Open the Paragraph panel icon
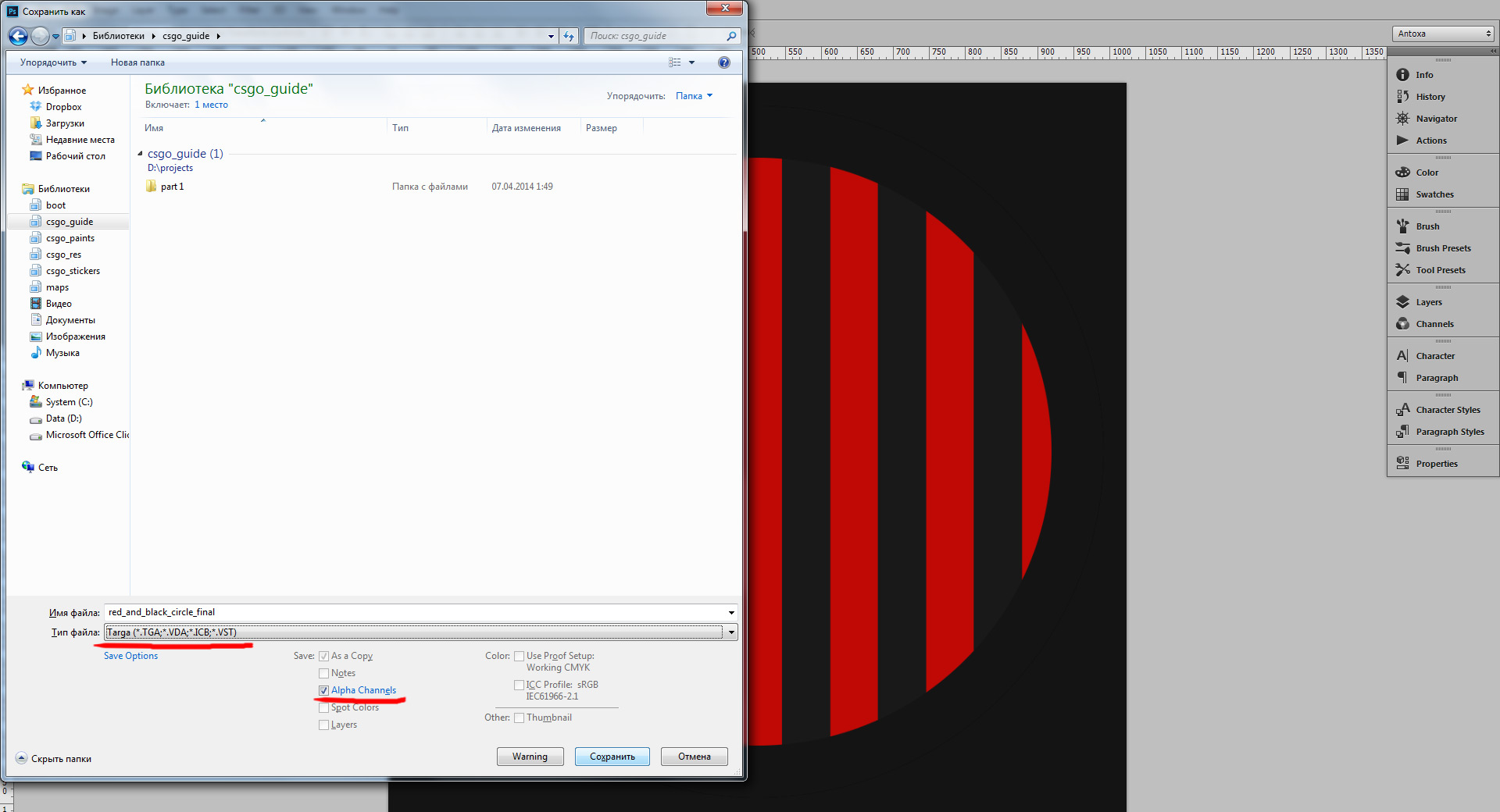The width and height of the screenshot is (1500, 812). 1402,378
